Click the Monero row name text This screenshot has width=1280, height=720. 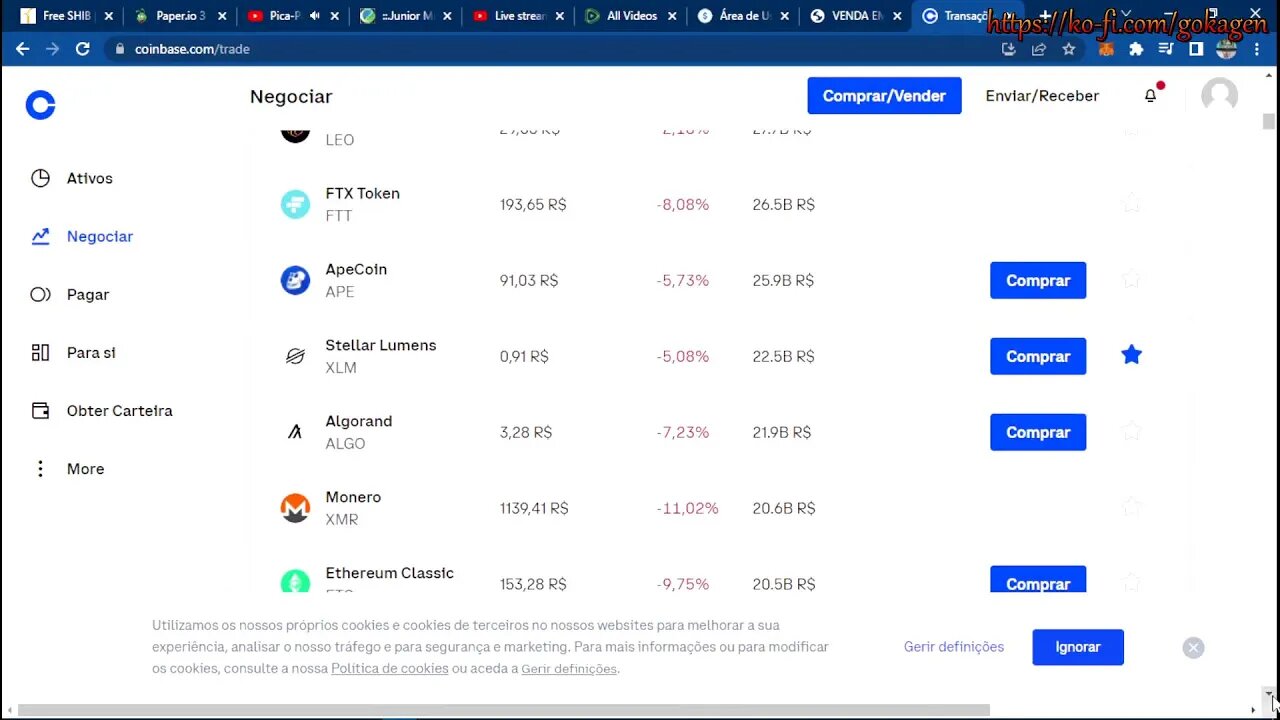[x=353, y=497]
